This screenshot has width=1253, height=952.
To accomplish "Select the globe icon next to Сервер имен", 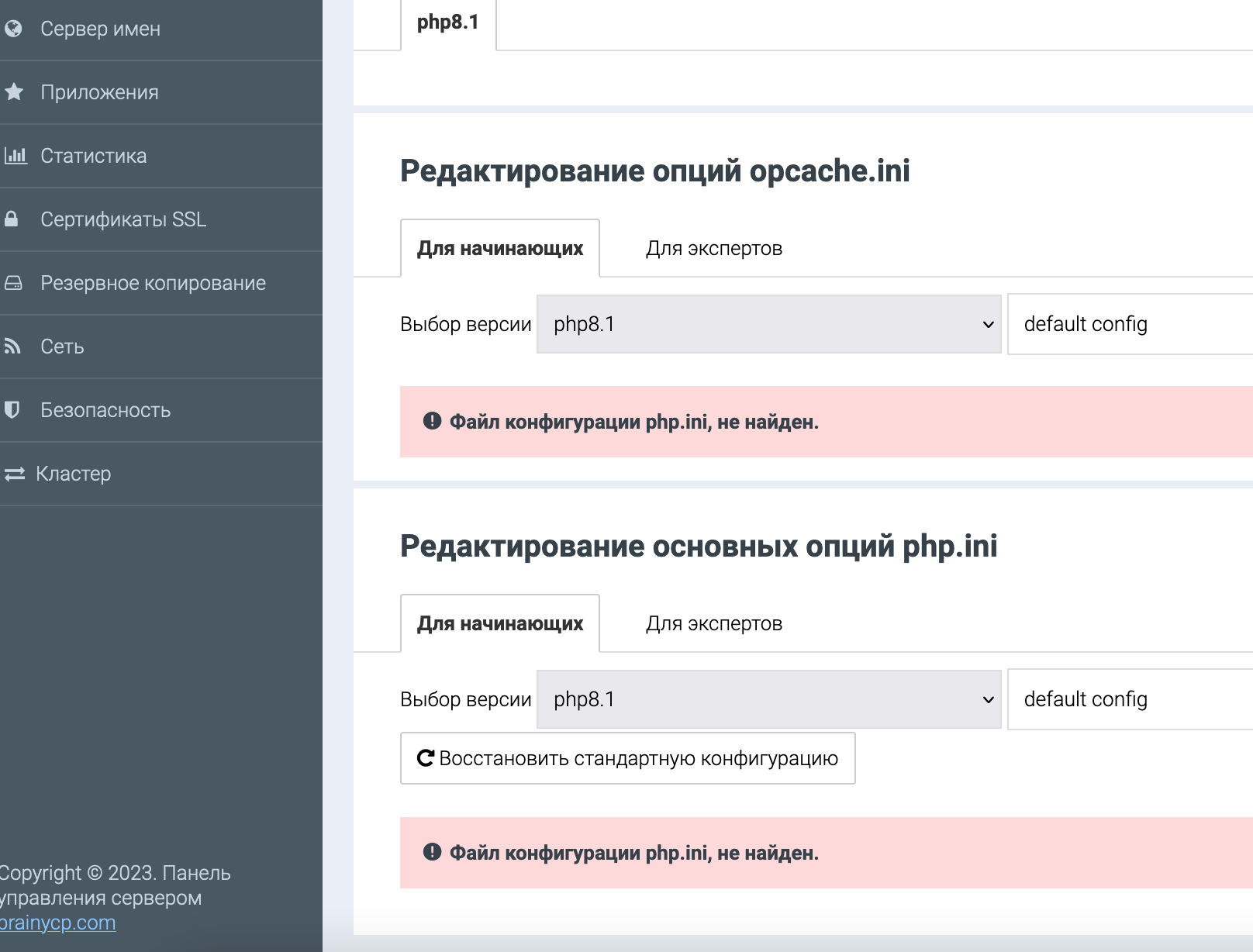I will [13, 28].
